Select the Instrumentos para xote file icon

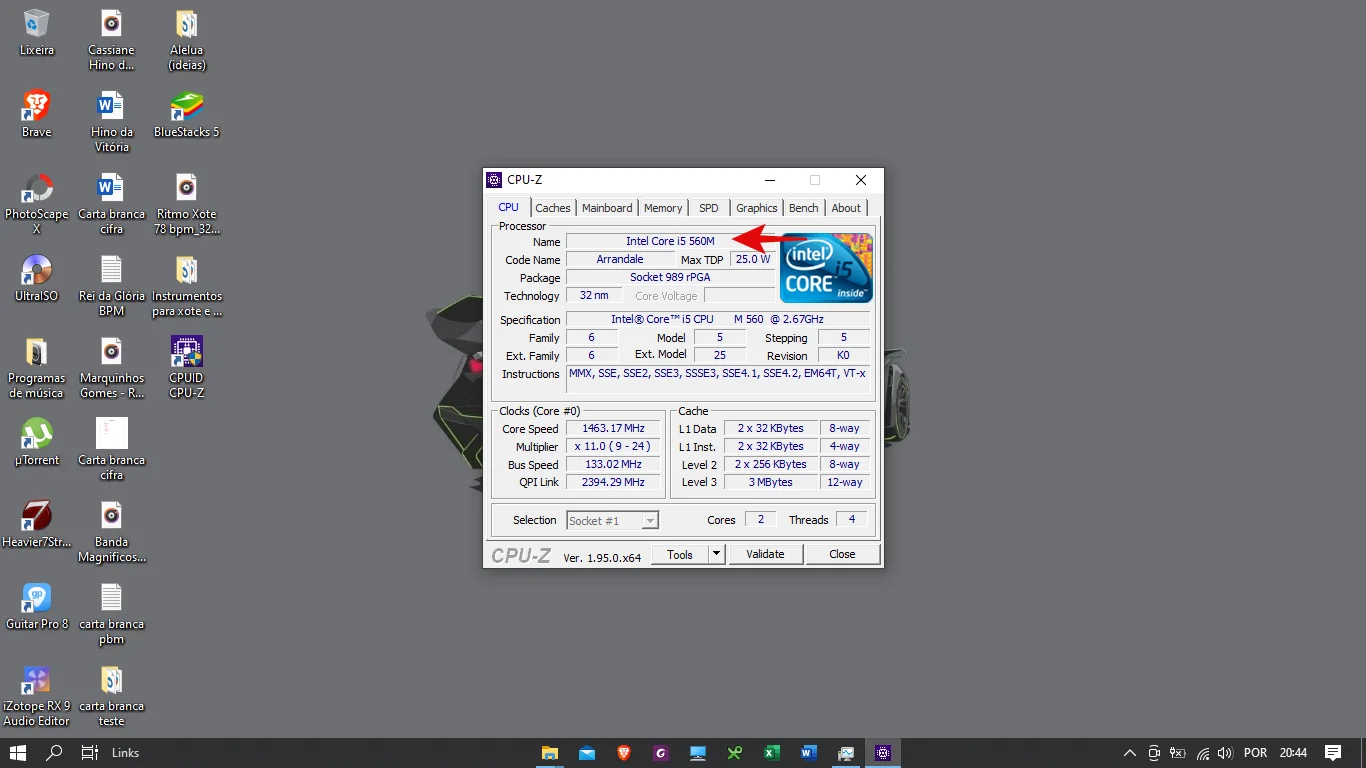(187, 285)
